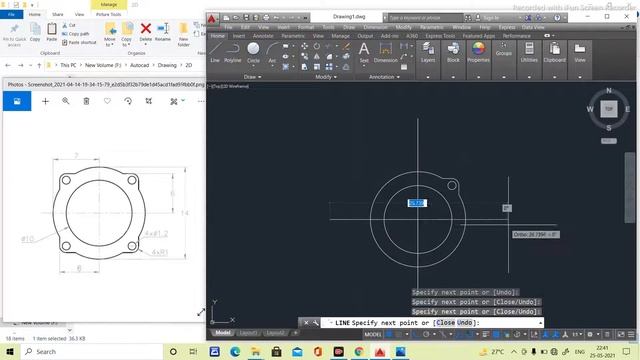Open the Utilities panel button
This screenshot has width=640, height=360.
pos(529,53)
